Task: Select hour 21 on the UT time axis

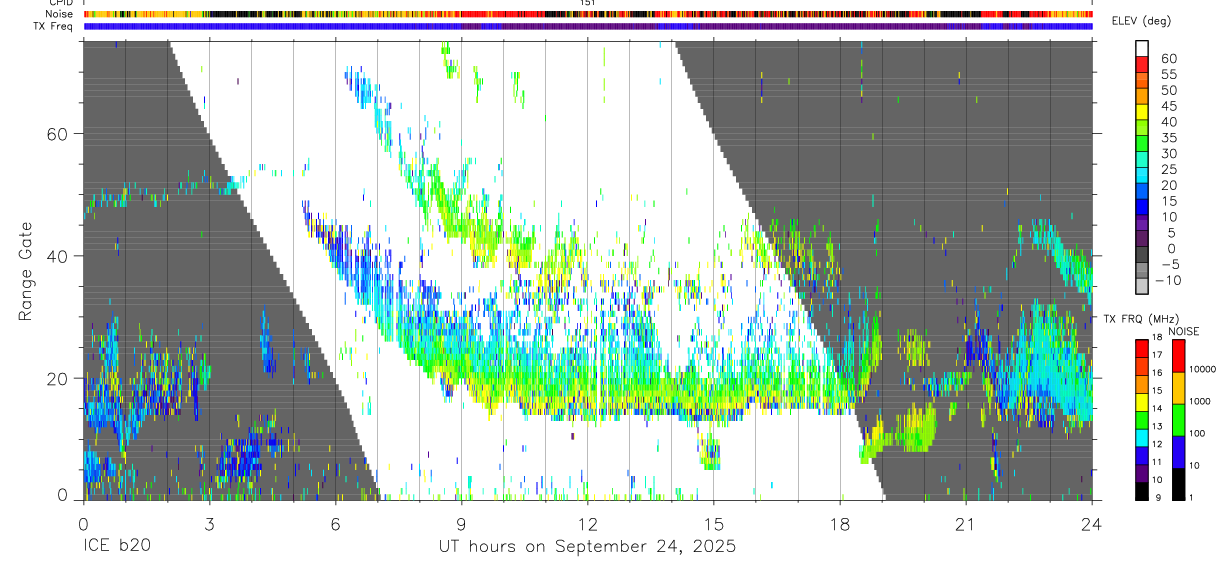Action: coord(965,524)
